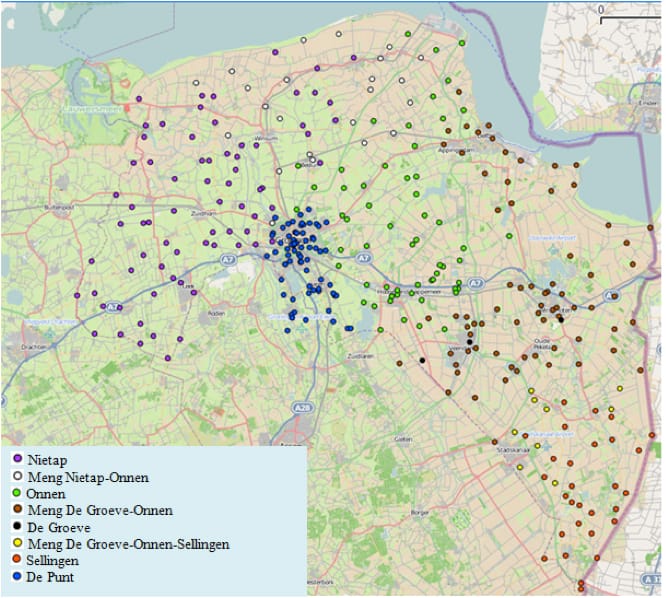This screenshot has width=666, height=598.
Task: Select the 'Nietap' legend label
Action: (47, 460)
